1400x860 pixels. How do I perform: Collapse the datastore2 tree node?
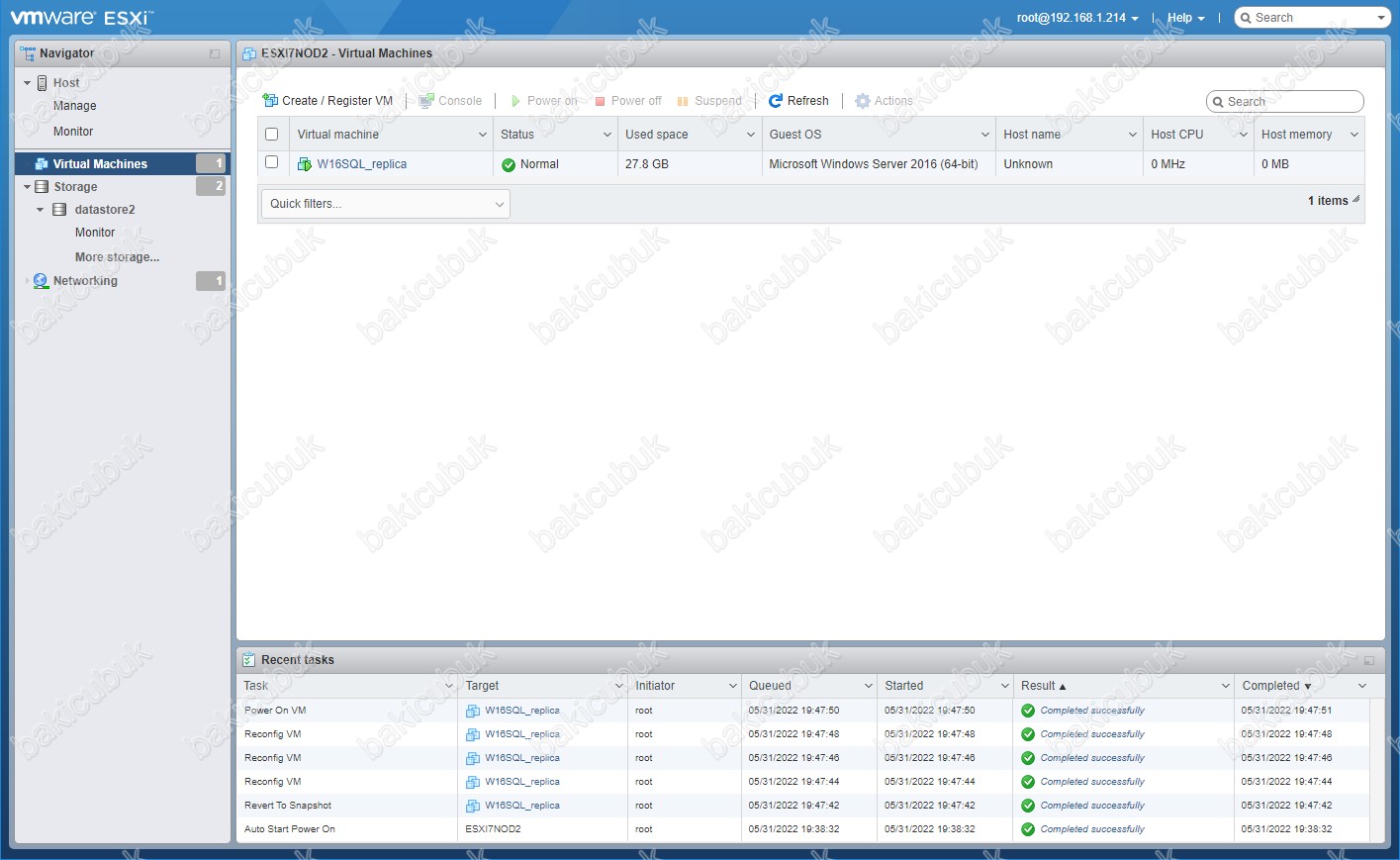41,210
